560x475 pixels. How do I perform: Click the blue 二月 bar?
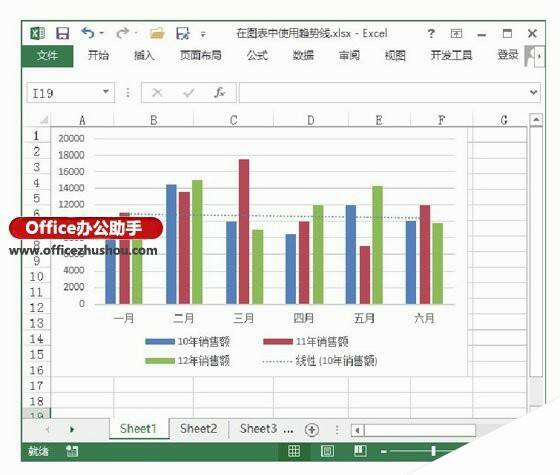[171, 244]
